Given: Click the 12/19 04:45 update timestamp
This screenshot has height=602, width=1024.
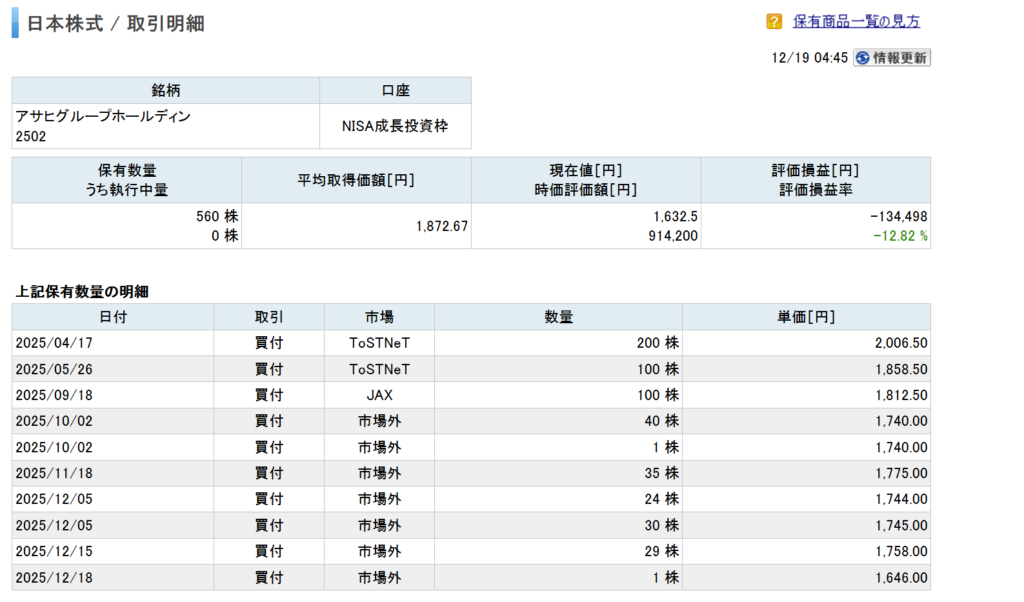Looking at the screenshot, I should [810, 58].
